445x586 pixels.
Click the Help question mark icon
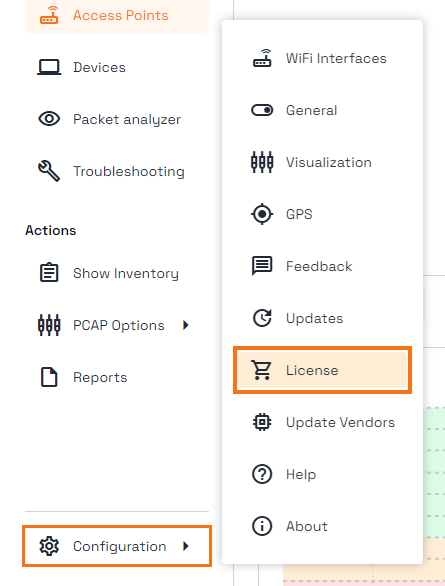(x=262, y=474)
